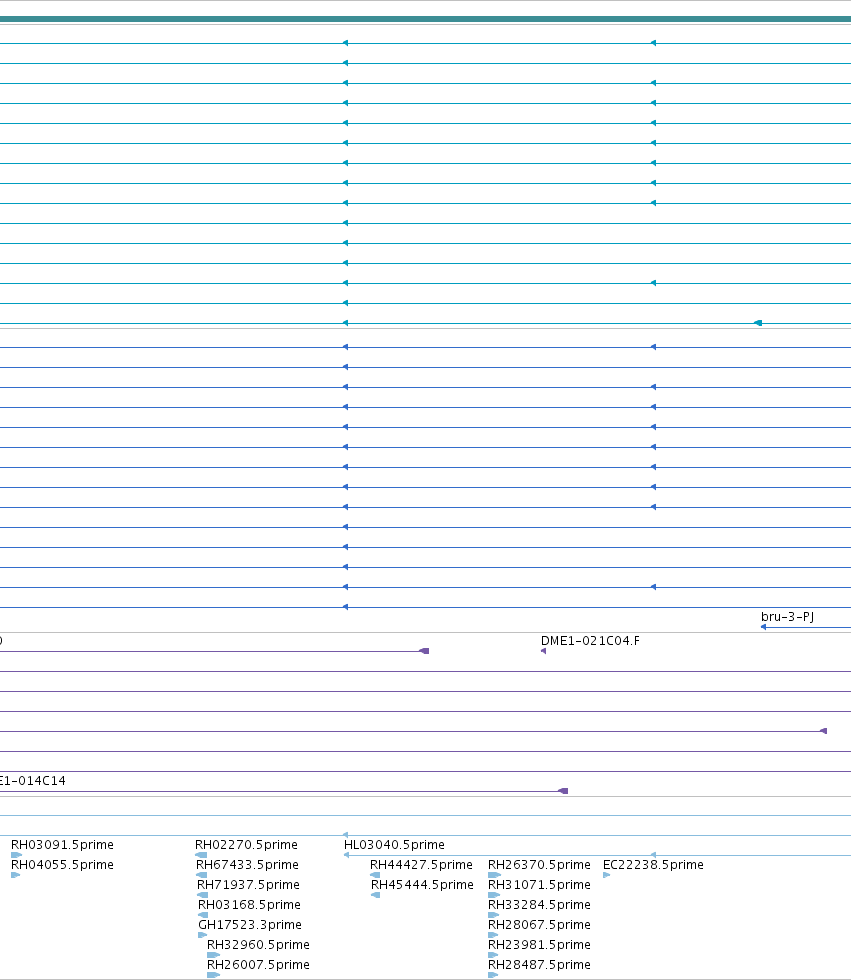Image resolution: width=851 pixels, height=980 pixels.
Task: Select the RH03091.5prime EST label
Action: tap(62, 844)
